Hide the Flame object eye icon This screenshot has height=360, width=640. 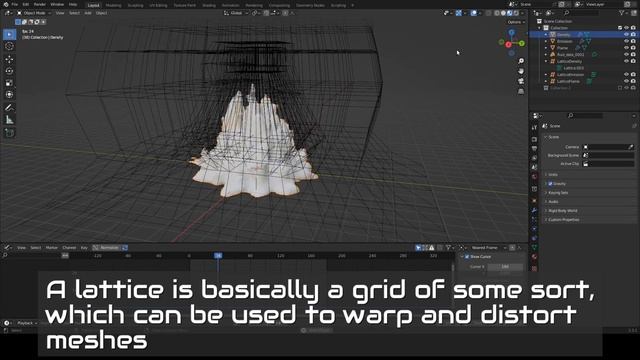click(626, 48)
